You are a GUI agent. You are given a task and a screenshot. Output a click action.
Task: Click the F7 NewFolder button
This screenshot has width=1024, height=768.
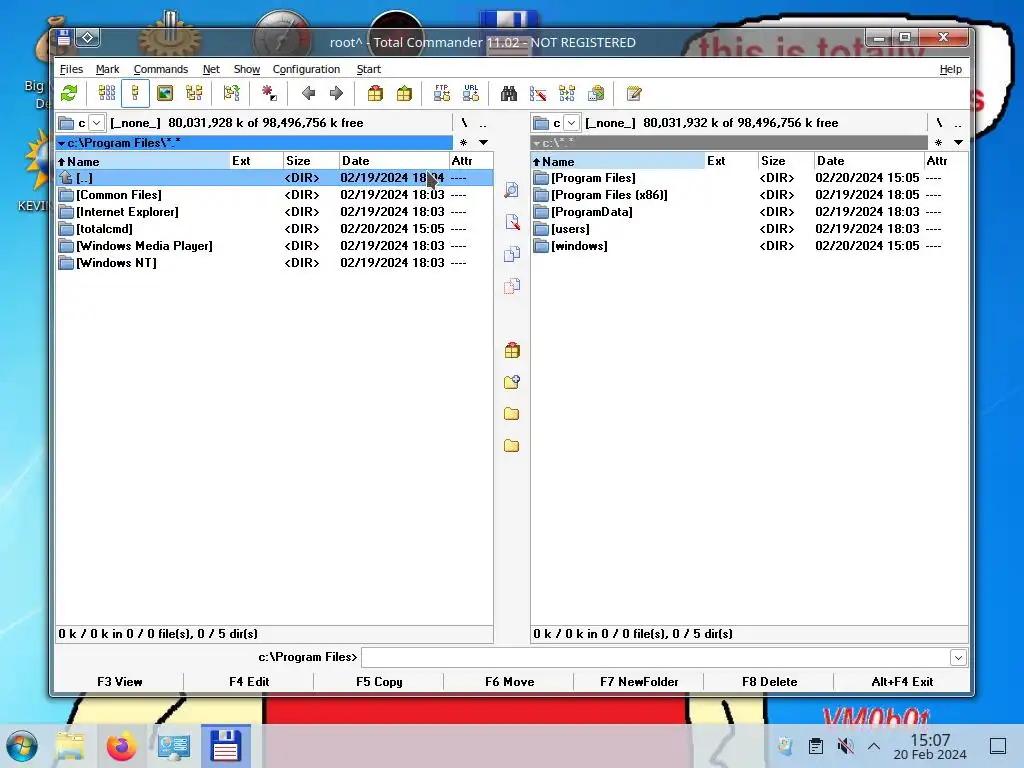(639, 682)
